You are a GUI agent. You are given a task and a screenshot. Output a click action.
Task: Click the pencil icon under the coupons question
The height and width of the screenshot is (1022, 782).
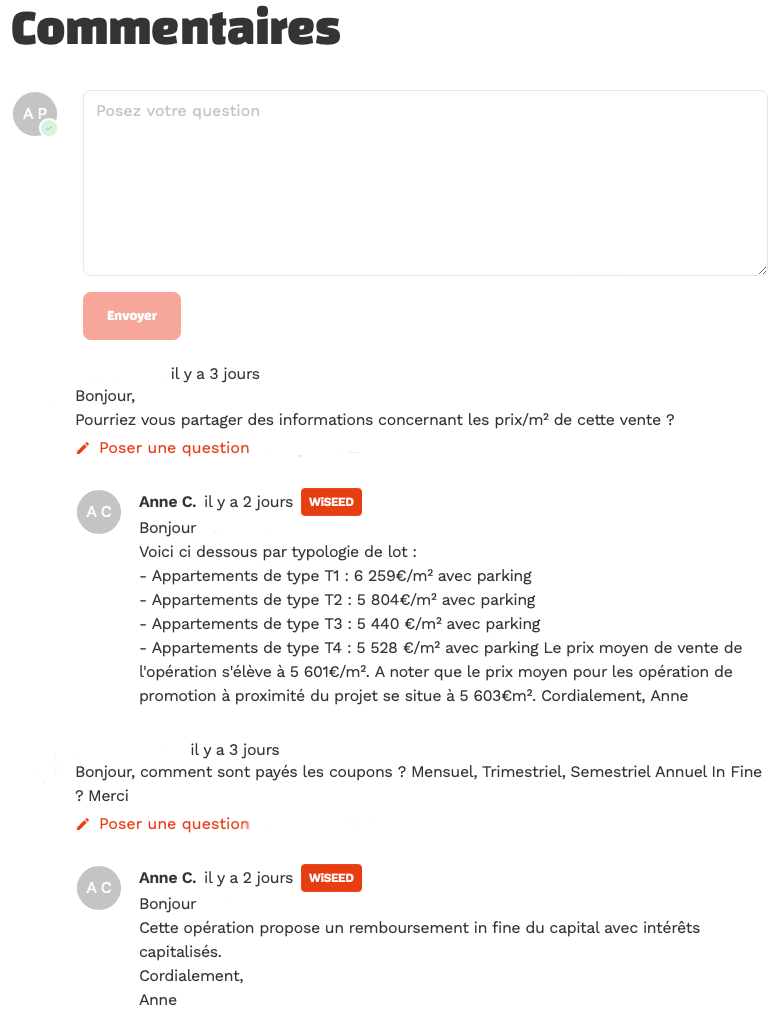[x=83, y=825]
